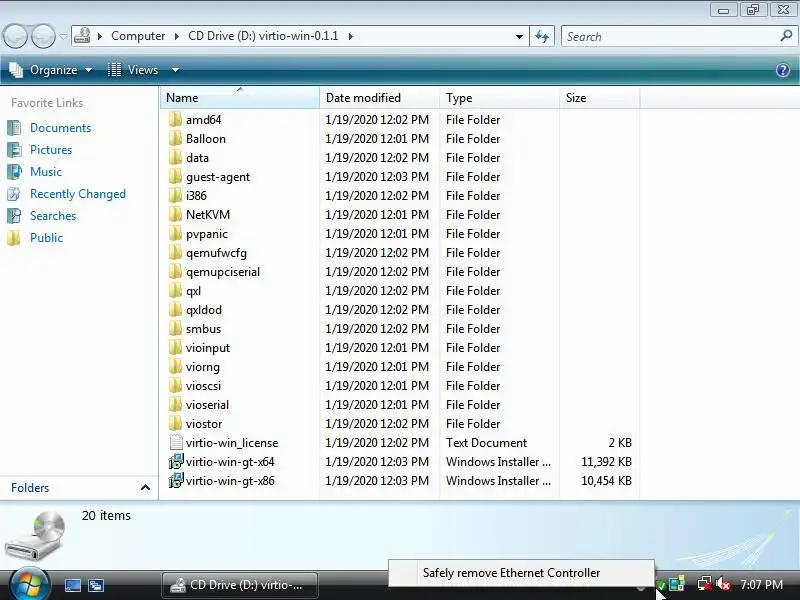
Task: Open the recent pages dropdown arrow
Action: point(63,36)
